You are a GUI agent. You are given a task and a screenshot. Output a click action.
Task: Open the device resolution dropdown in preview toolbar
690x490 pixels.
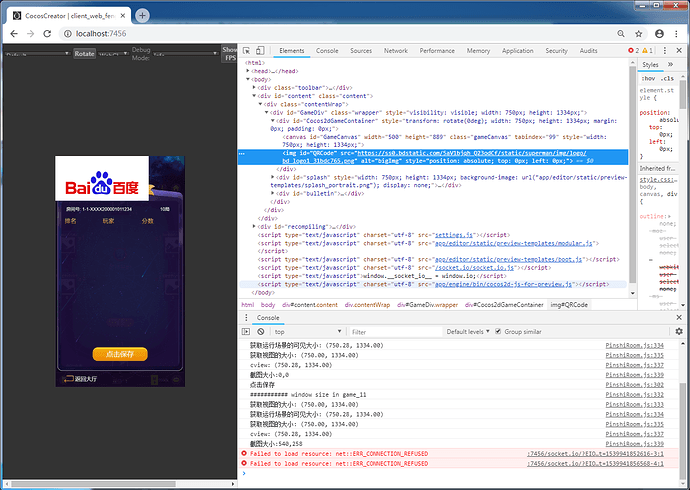37,54
